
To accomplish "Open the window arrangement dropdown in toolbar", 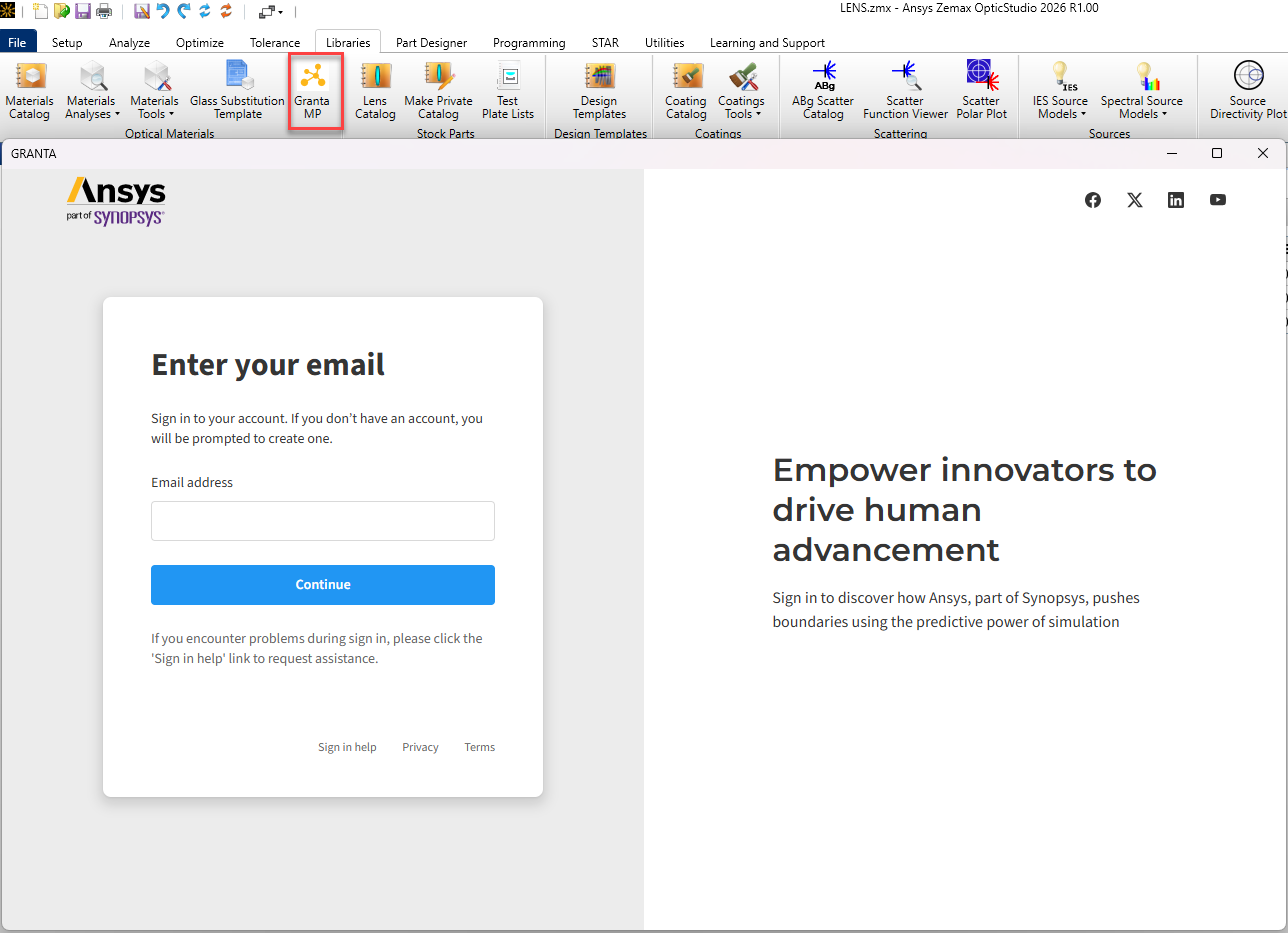I will point(270,12).
